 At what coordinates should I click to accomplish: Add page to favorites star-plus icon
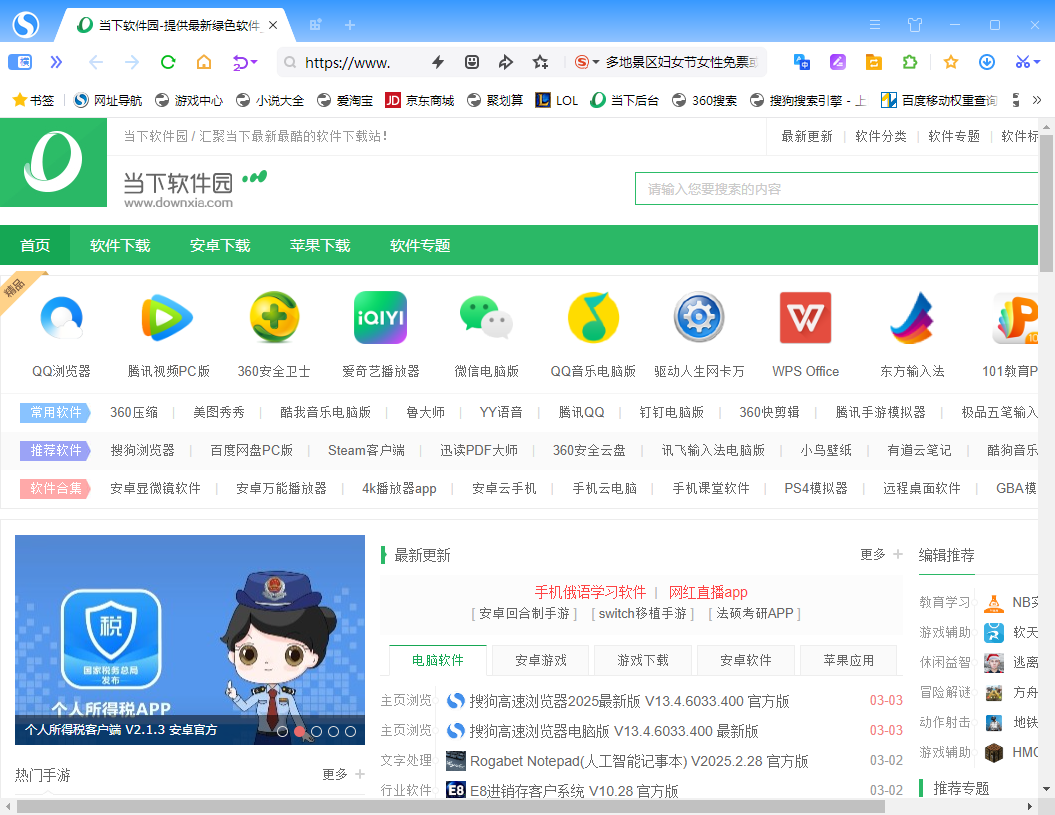(x=540, y=63)
